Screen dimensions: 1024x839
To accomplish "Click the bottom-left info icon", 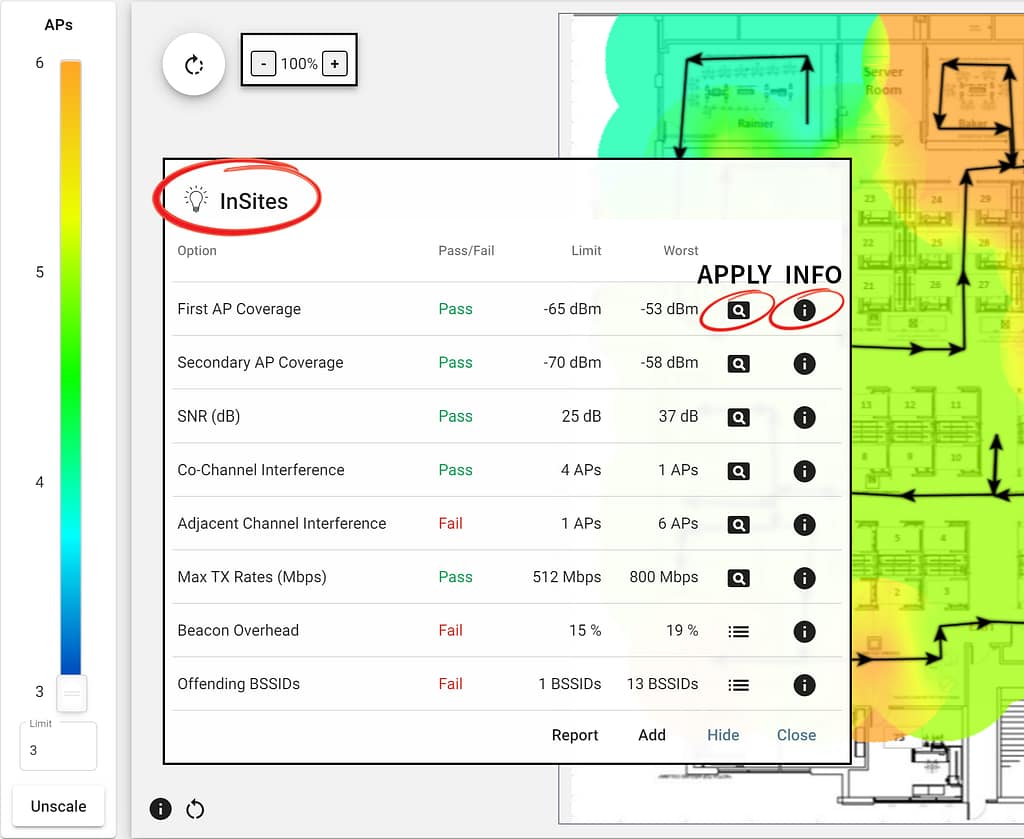I will click(x=160, y=809).
